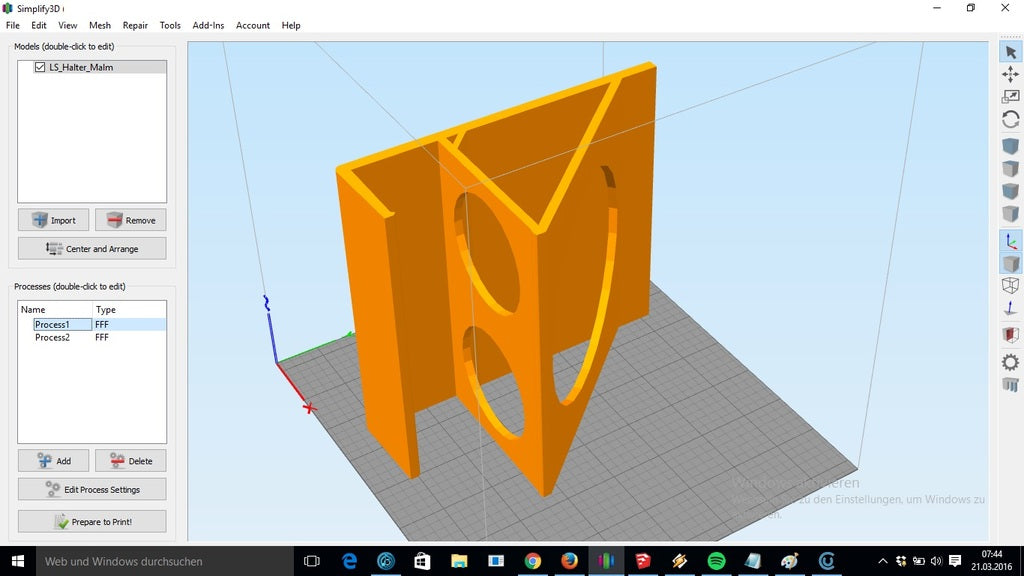
Task: Toggle wireframe model display
Action: (x=1010, y=286)
